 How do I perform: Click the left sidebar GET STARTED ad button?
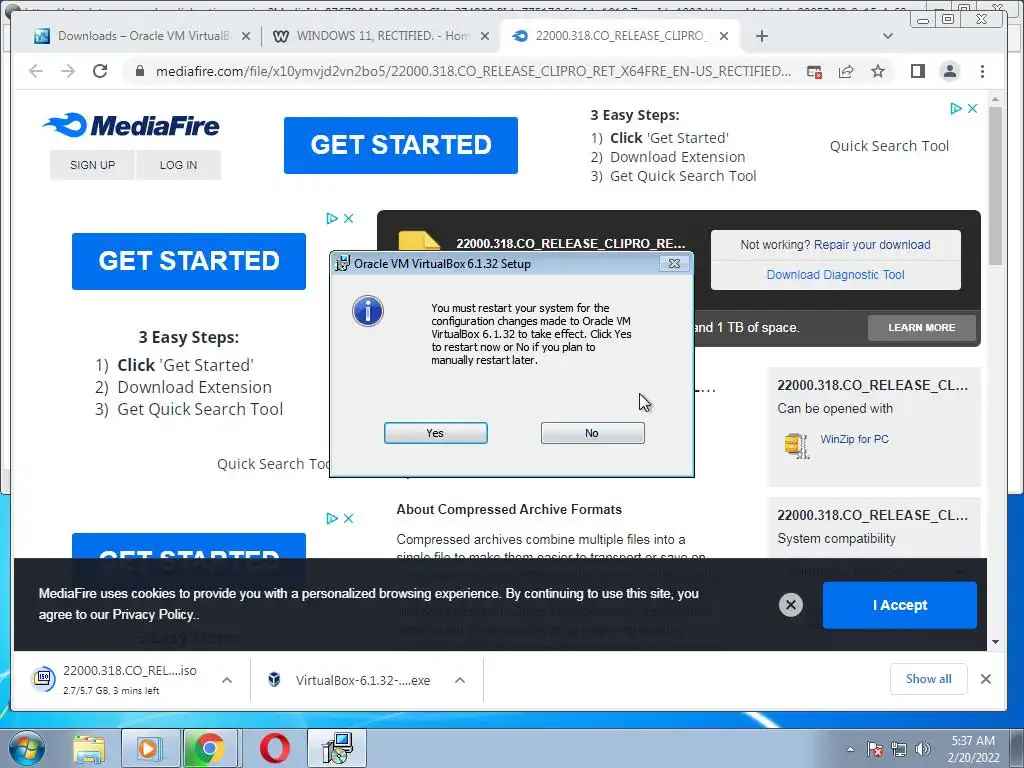click(x=189, y=261)
